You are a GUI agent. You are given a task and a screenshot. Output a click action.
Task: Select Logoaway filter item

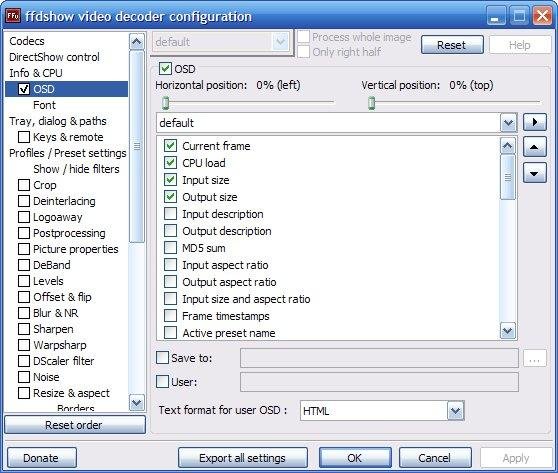(58, 217)
